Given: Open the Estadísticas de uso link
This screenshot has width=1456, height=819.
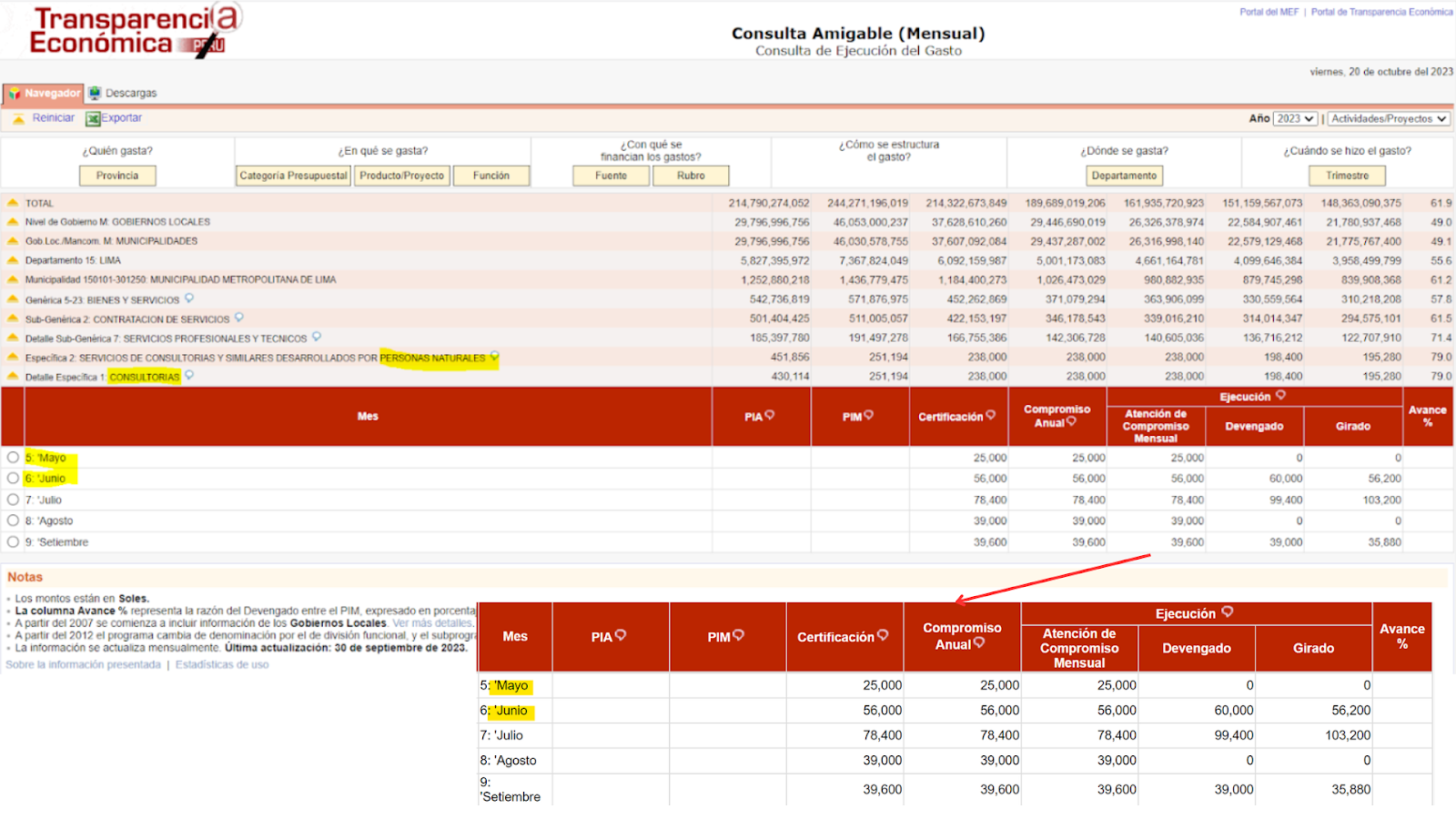Looking at the screenshot, I should point(222,665).
